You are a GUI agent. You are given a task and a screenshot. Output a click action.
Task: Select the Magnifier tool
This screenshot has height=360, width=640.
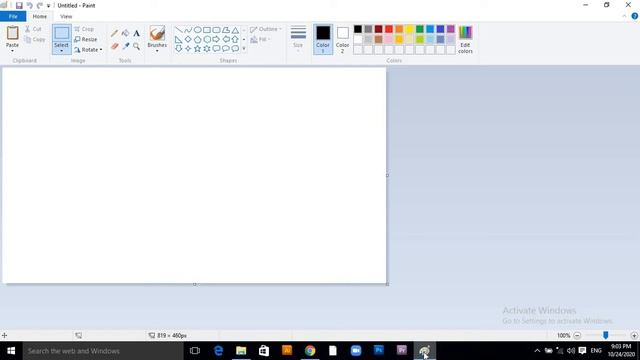pyautogui.click(x=136, y=47)
